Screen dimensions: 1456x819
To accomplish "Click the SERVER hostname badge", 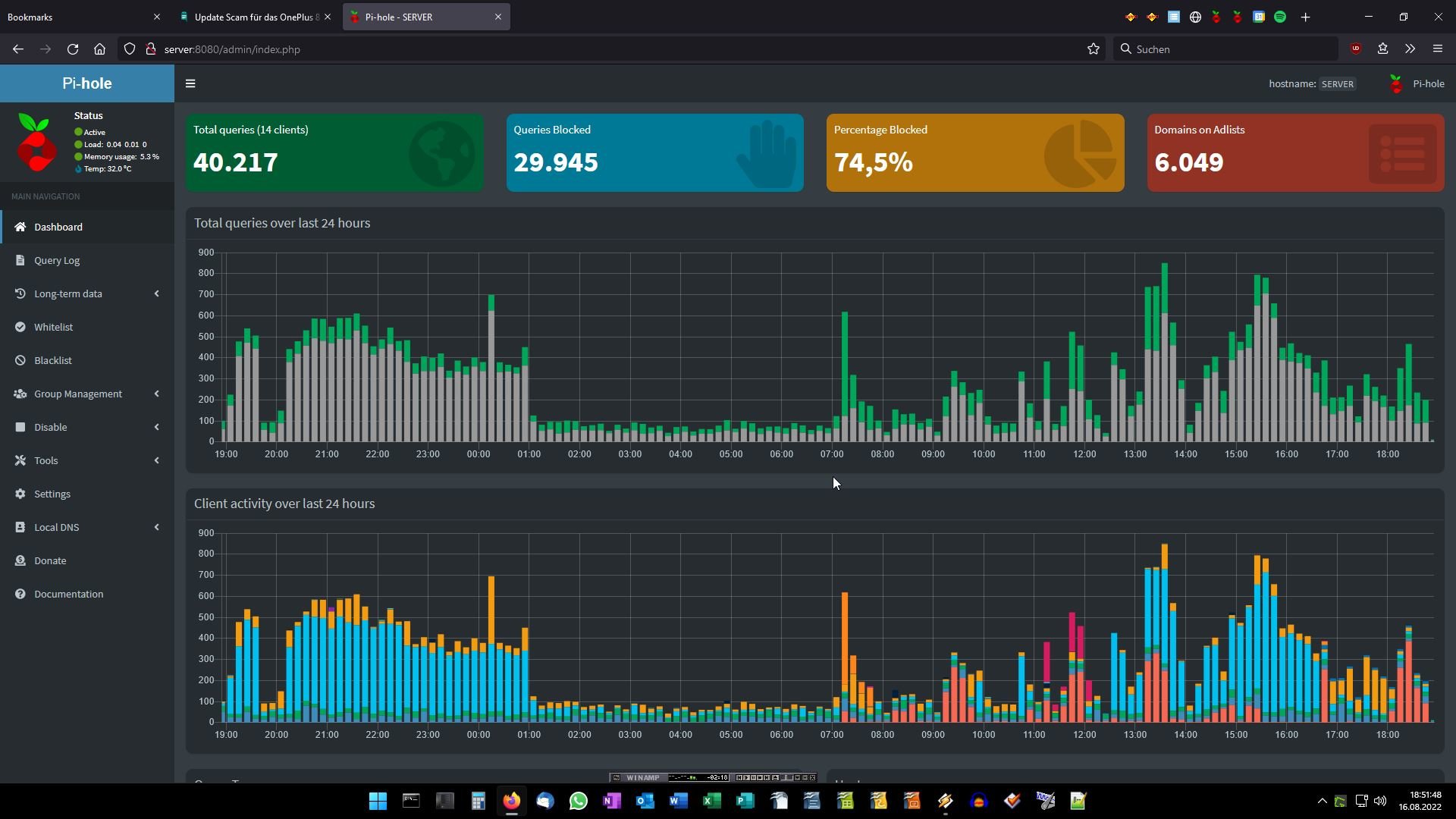I will coord(1337,84).
